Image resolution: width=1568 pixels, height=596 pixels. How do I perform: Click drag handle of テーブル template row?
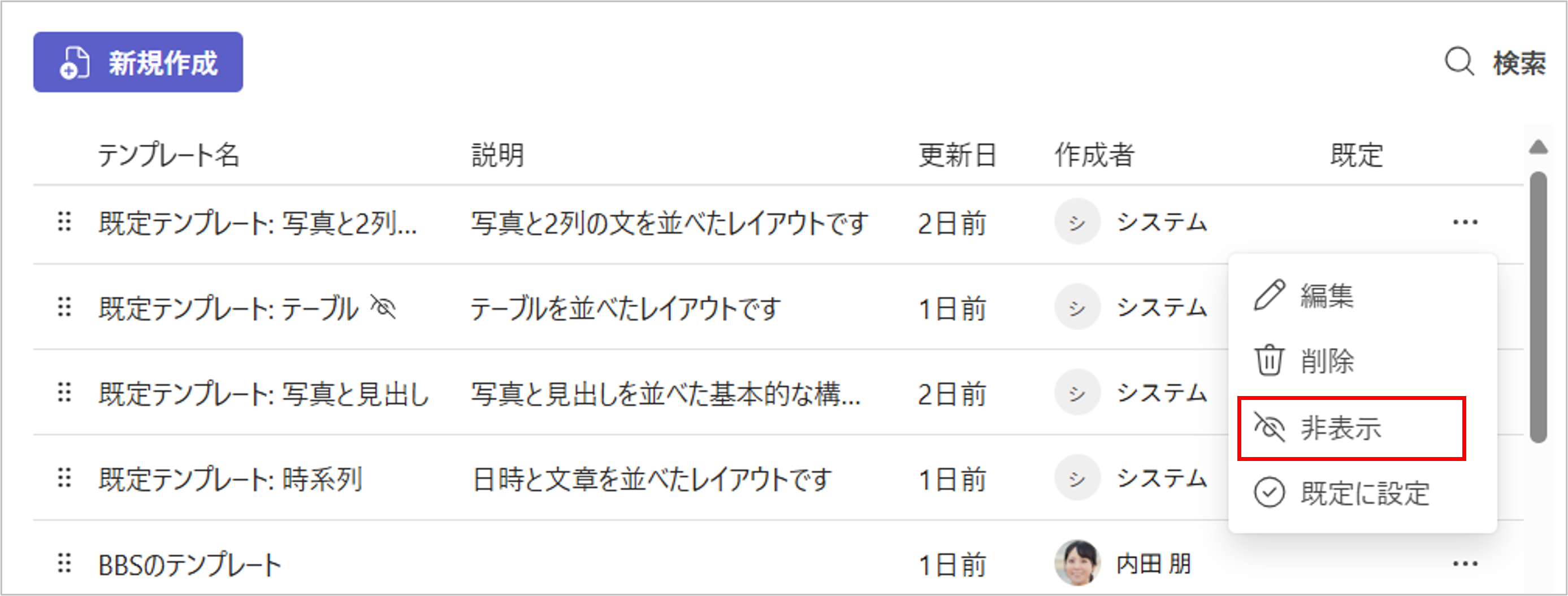coord(64,307)
